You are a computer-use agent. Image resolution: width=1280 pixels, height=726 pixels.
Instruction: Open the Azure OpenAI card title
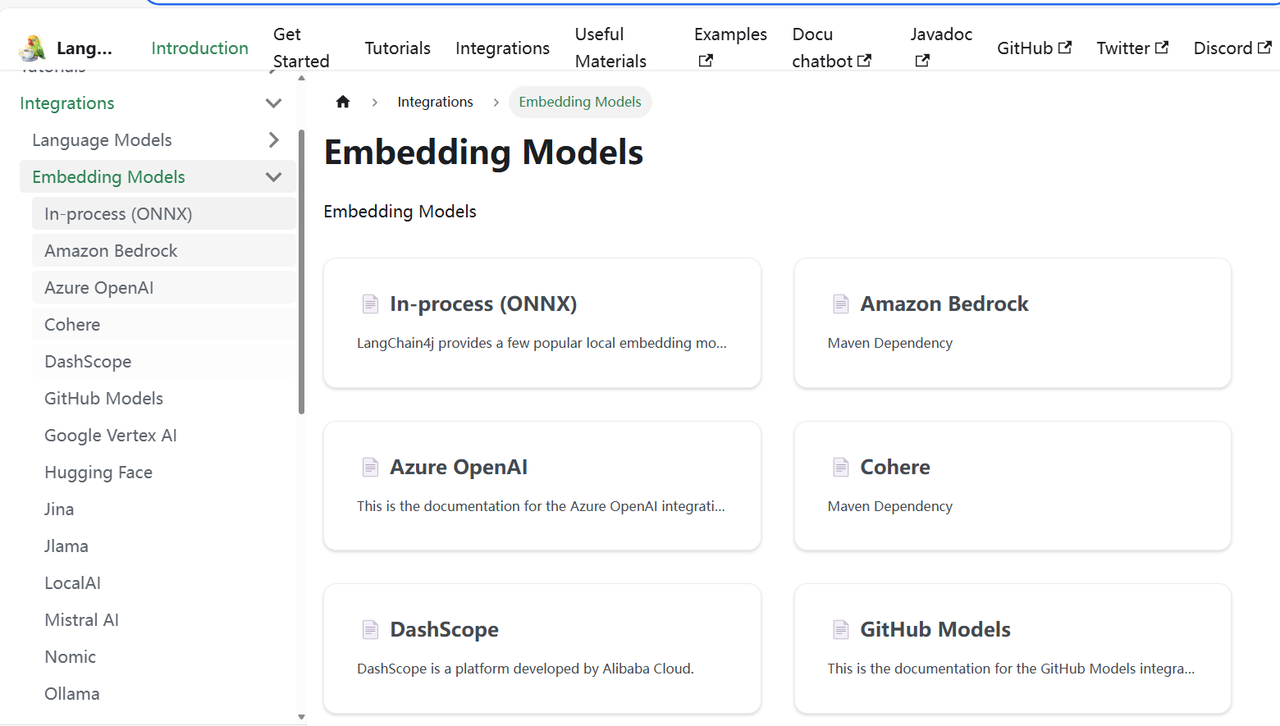(458, 467)
